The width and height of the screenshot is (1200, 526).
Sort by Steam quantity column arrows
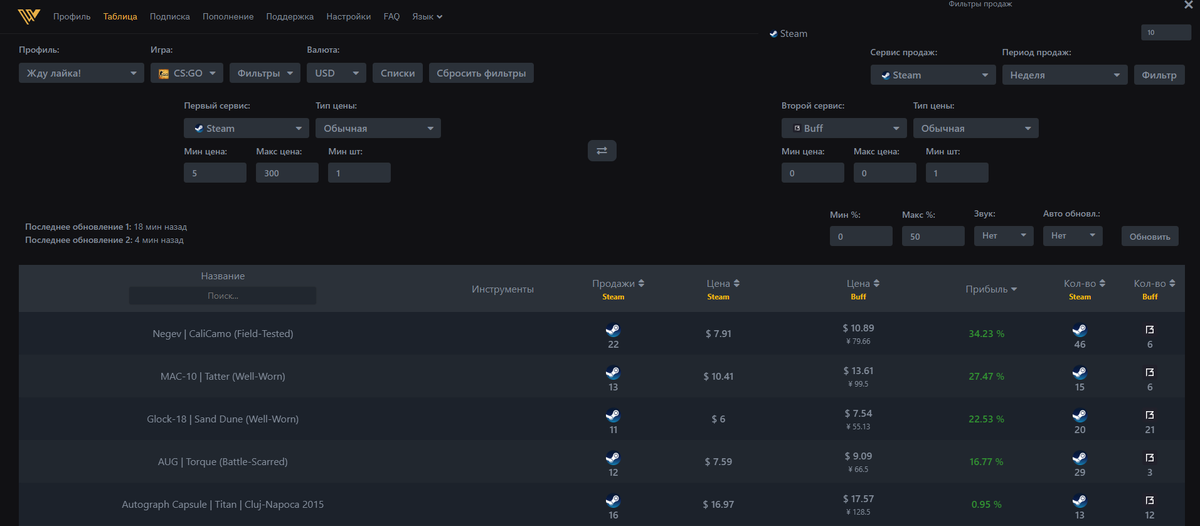coord(1101,284)
